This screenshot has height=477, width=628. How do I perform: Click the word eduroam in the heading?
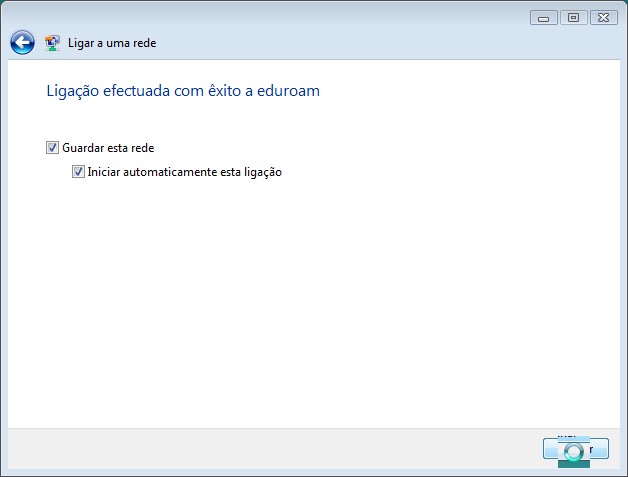pyautogui.click(x=288, y=91)
